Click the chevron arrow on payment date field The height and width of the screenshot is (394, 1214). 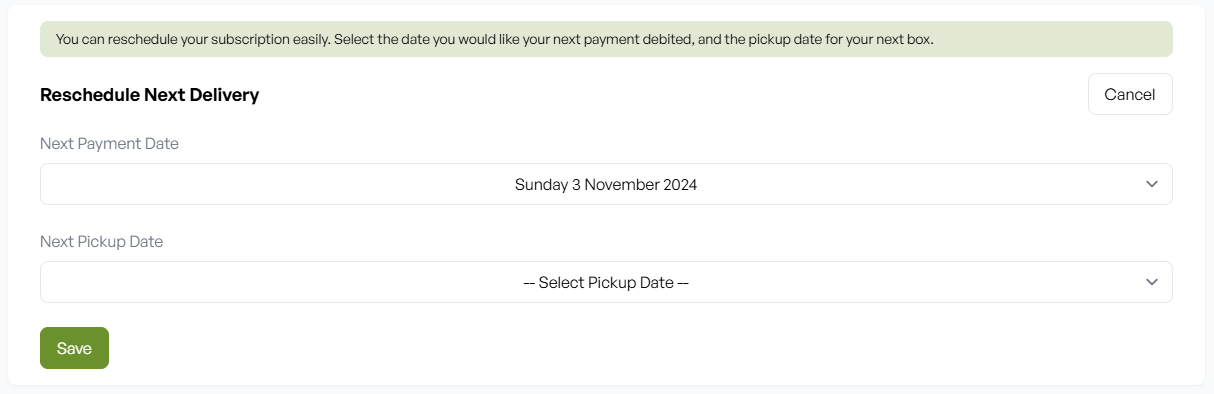1152,184
